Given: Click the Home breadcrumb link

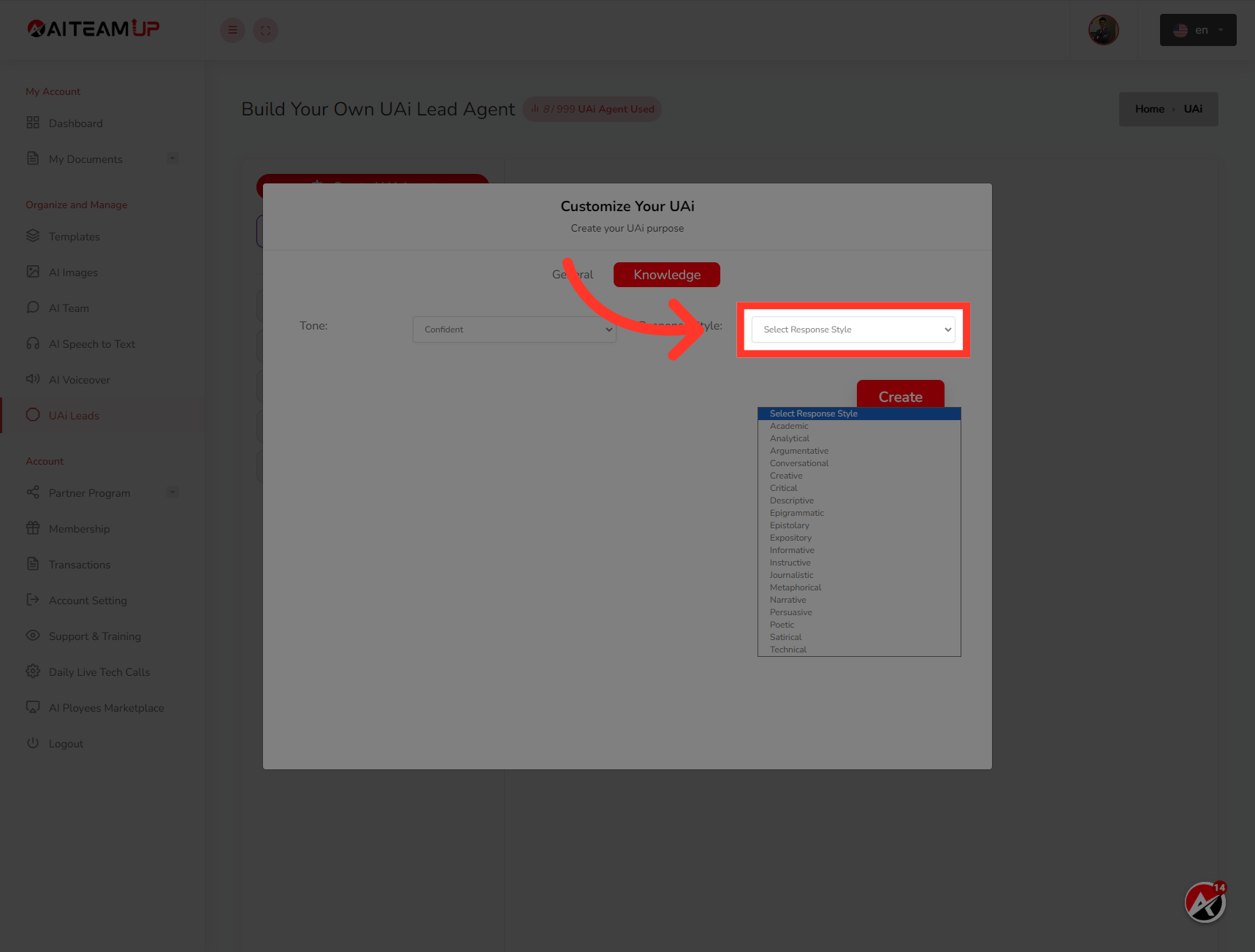Looking at the screenshot, I should pyautogui.click(x=1149, y=109).
